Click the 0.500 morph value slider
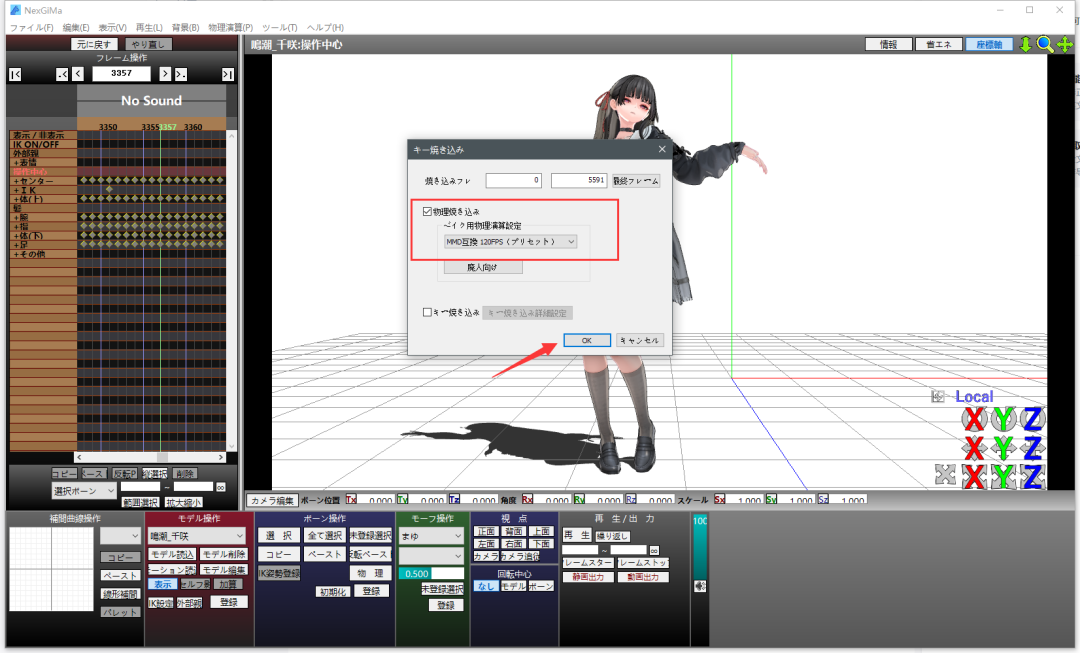Screen dimensions: 1080x653 [431, 573]
